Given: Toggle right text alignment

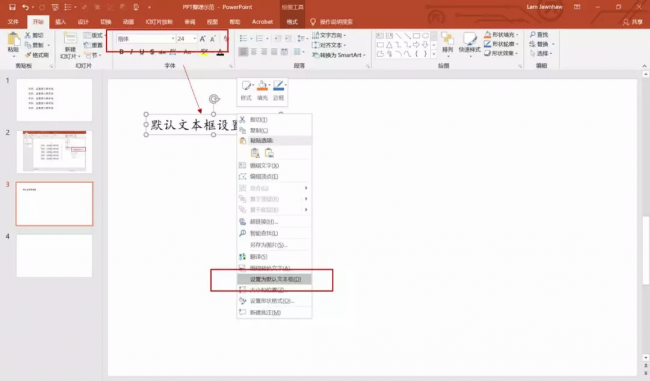Looking at the screenshot, I should pyautogui.click(x=264, y=52).
